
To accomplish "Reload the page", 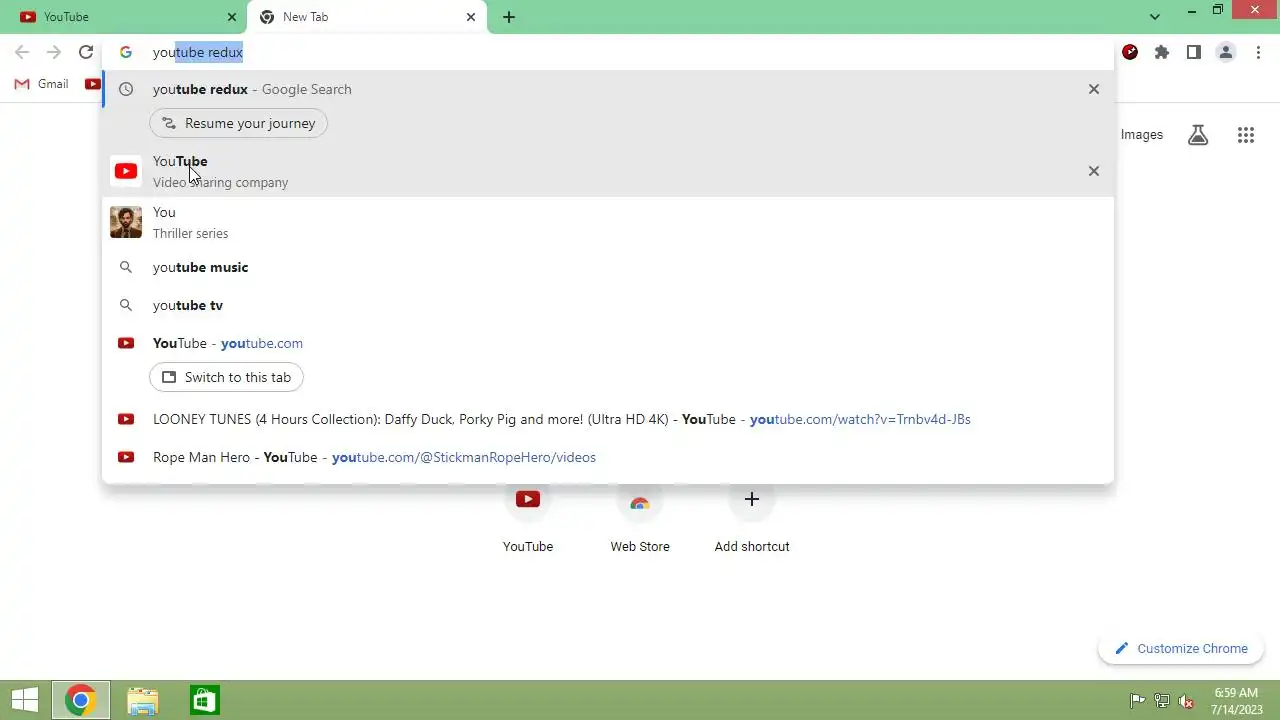I will (86, 52).
